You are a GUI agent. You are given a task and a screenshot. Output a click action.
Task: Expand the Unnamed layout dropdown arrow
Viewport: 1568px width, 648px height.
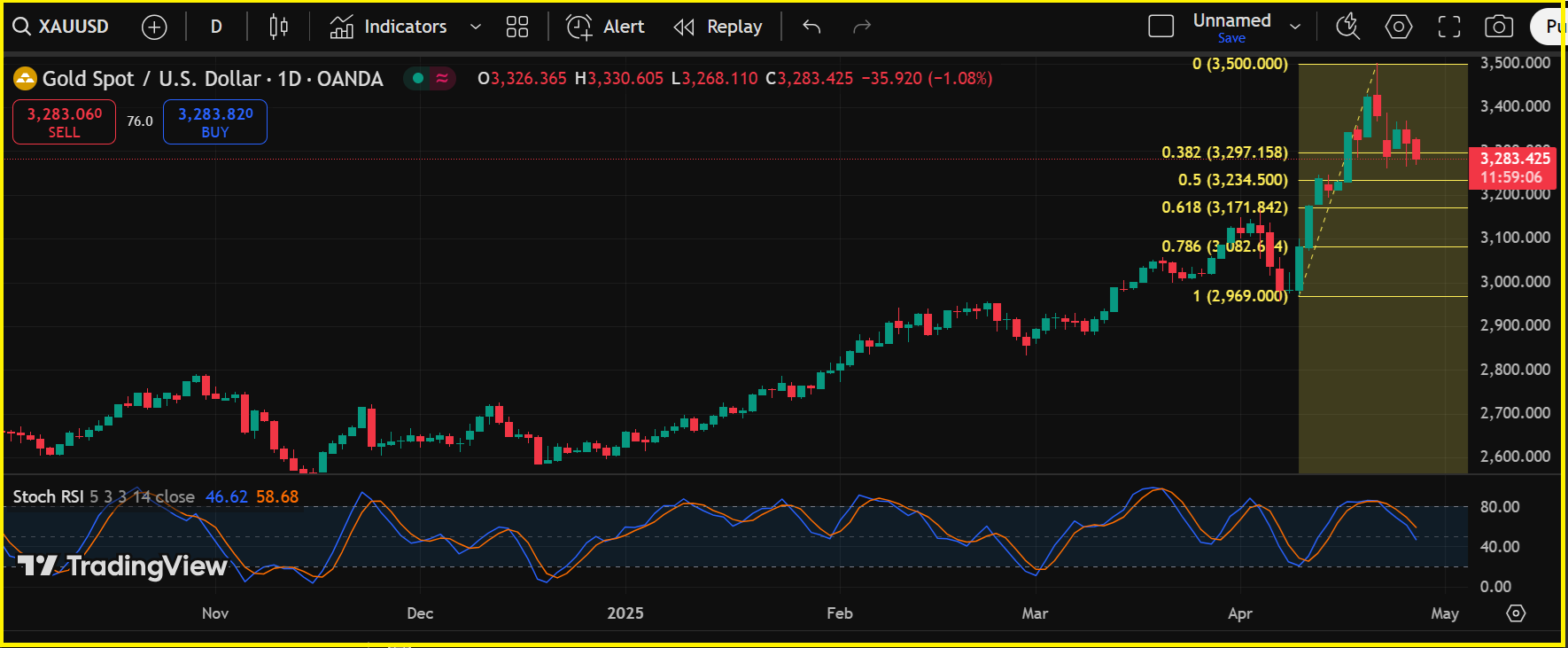1295,27
